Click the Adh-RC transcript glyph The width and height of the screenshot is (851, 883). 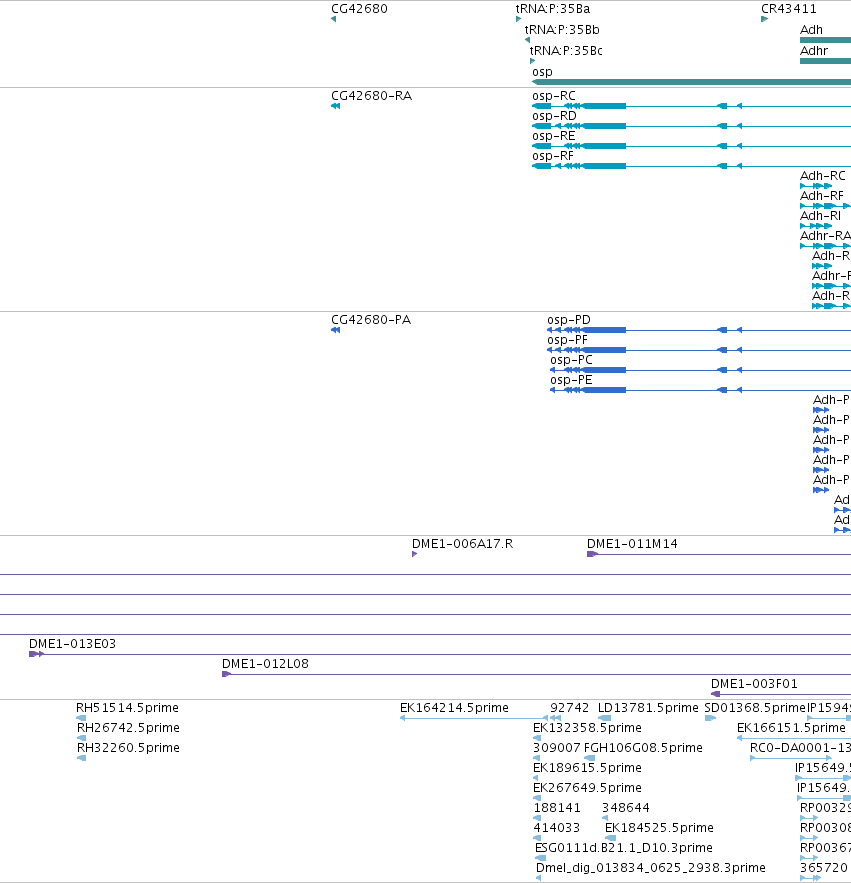pyautogui.click(x=816, y=186)
